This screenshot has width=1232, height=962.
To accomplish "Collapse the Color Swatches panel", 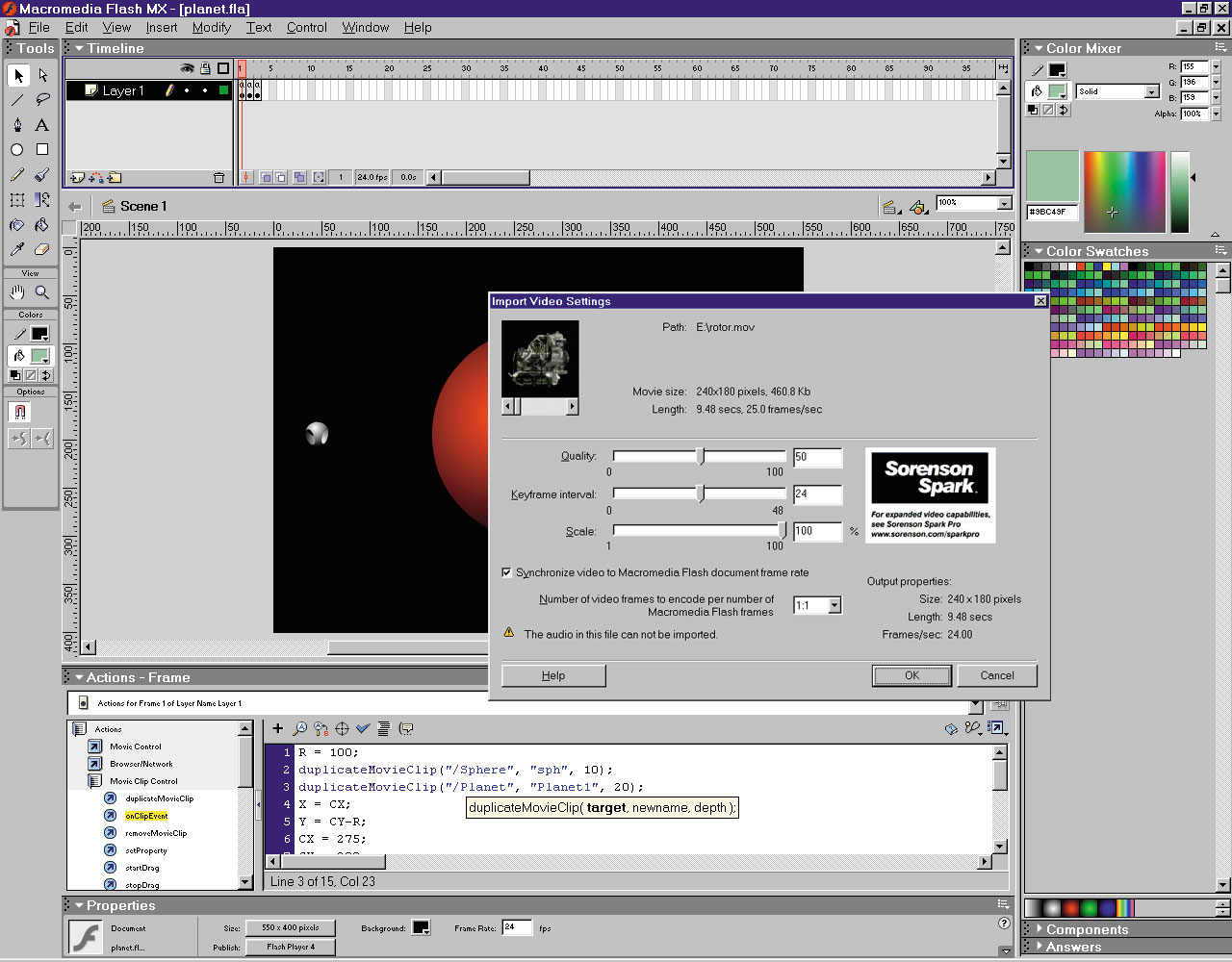I will pyautogui.click(x=1039, y=251).
